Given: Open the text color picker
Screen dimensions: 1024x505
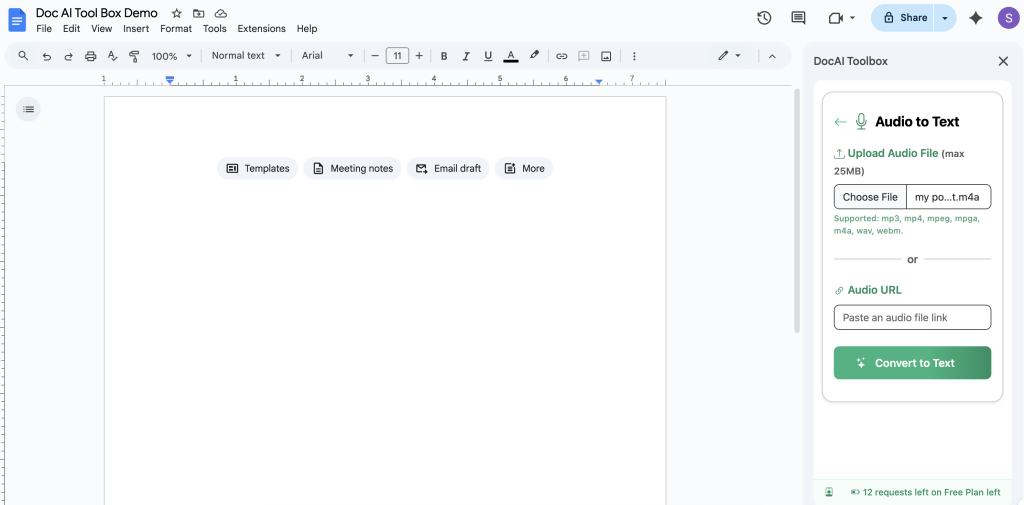Looking at the screenshot, I should point(511,56).
